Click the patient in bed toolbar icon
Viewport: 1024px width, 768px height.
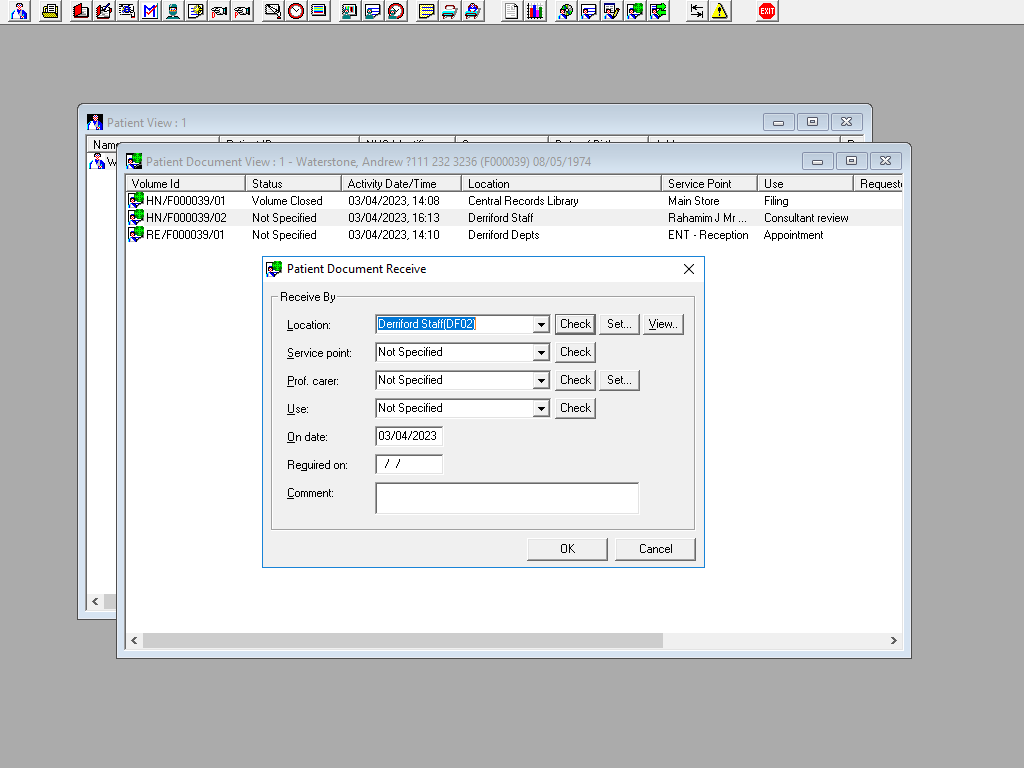(473, 11)
